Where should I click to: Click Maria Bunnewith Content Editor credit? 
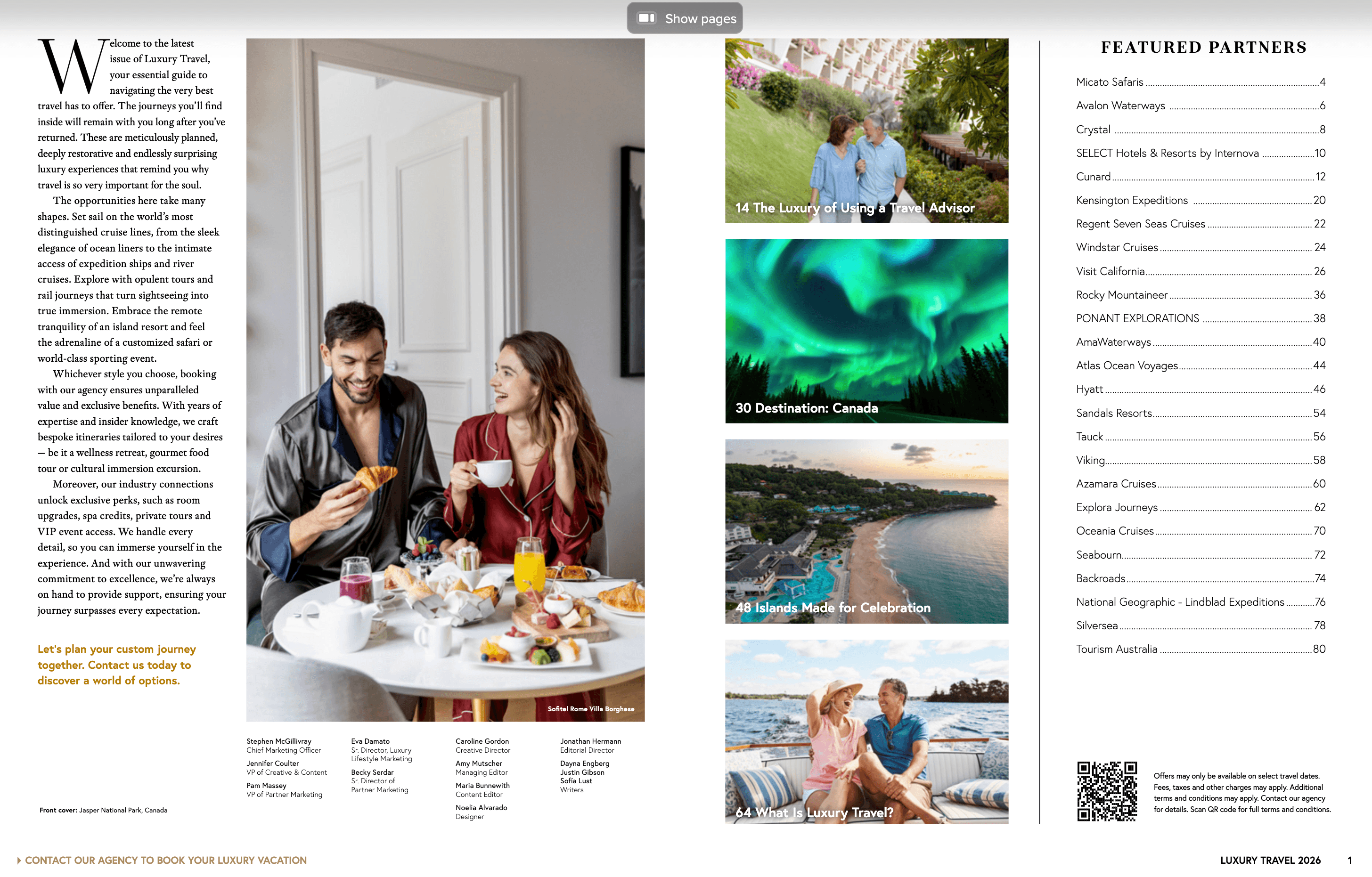click(482, 790)
